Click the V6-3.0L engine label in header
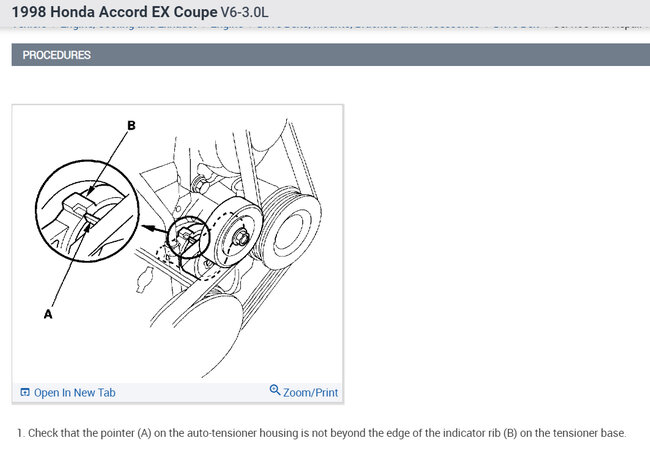This screenshot has width=650, height=457. click(245, 12)
